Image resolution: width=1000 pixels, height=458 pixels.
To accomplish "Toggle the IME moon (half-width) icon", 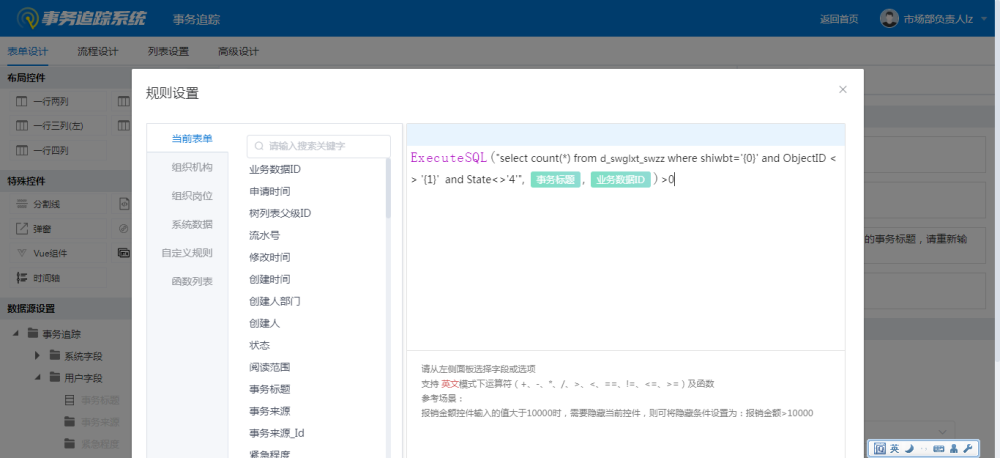I will (x=909, y=449).
